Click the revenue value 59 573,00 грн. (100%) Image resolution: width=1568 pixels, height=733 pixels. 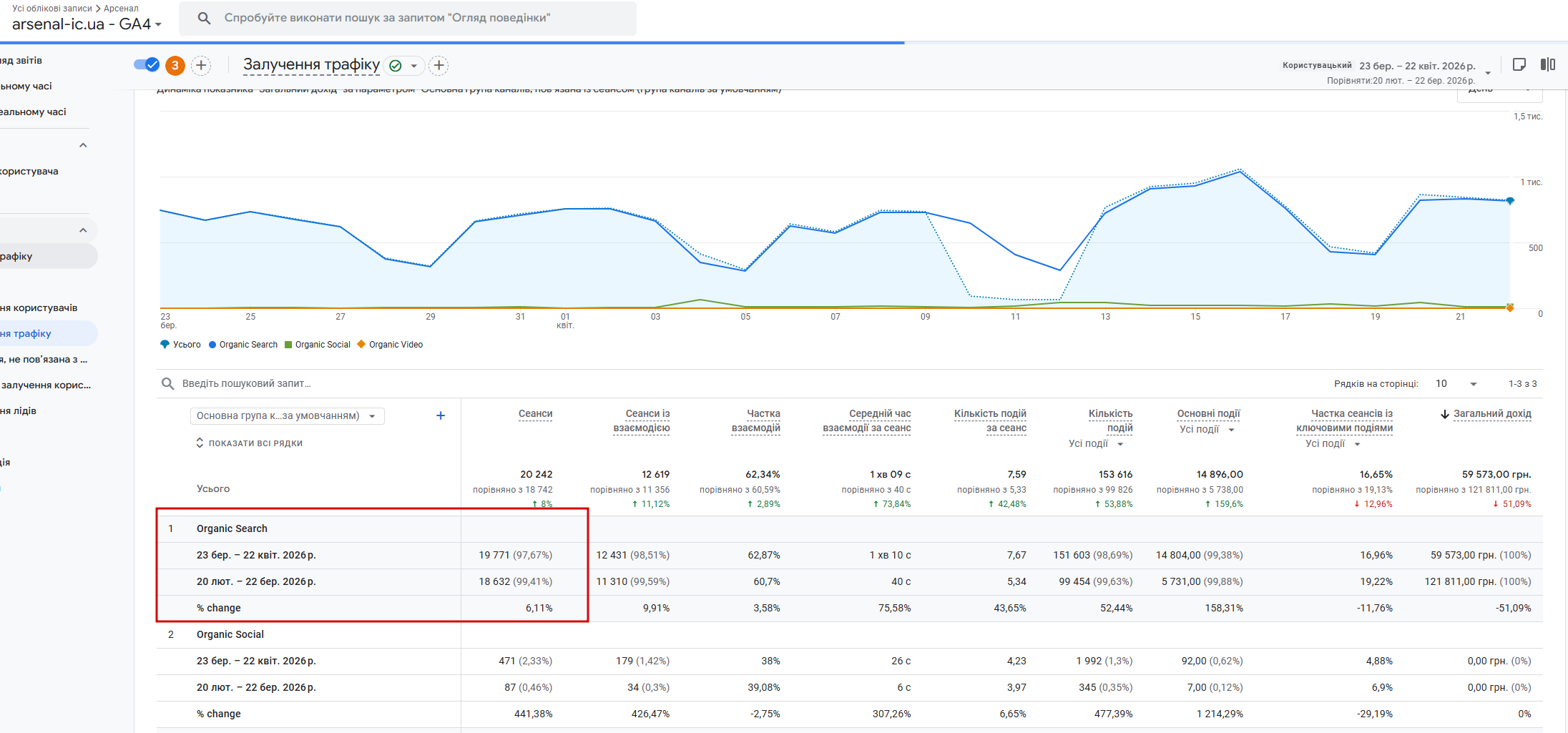pos(1481,555)
